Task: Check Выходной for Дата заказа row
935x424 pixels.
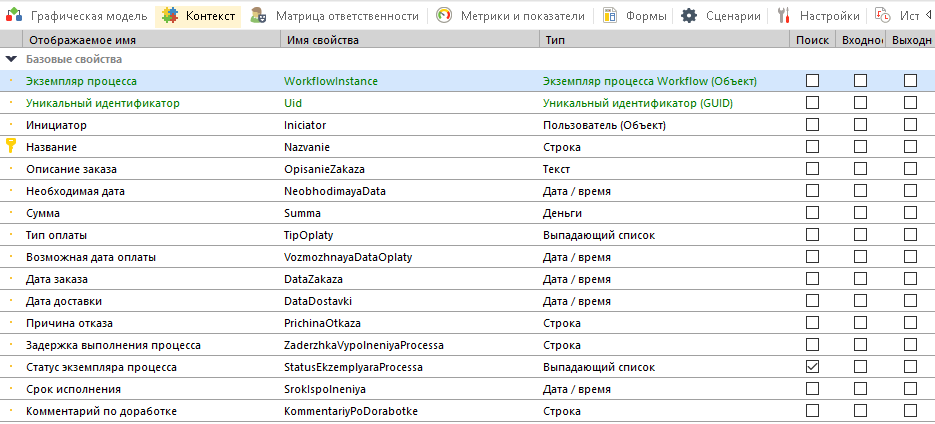Action: point(910,278)
